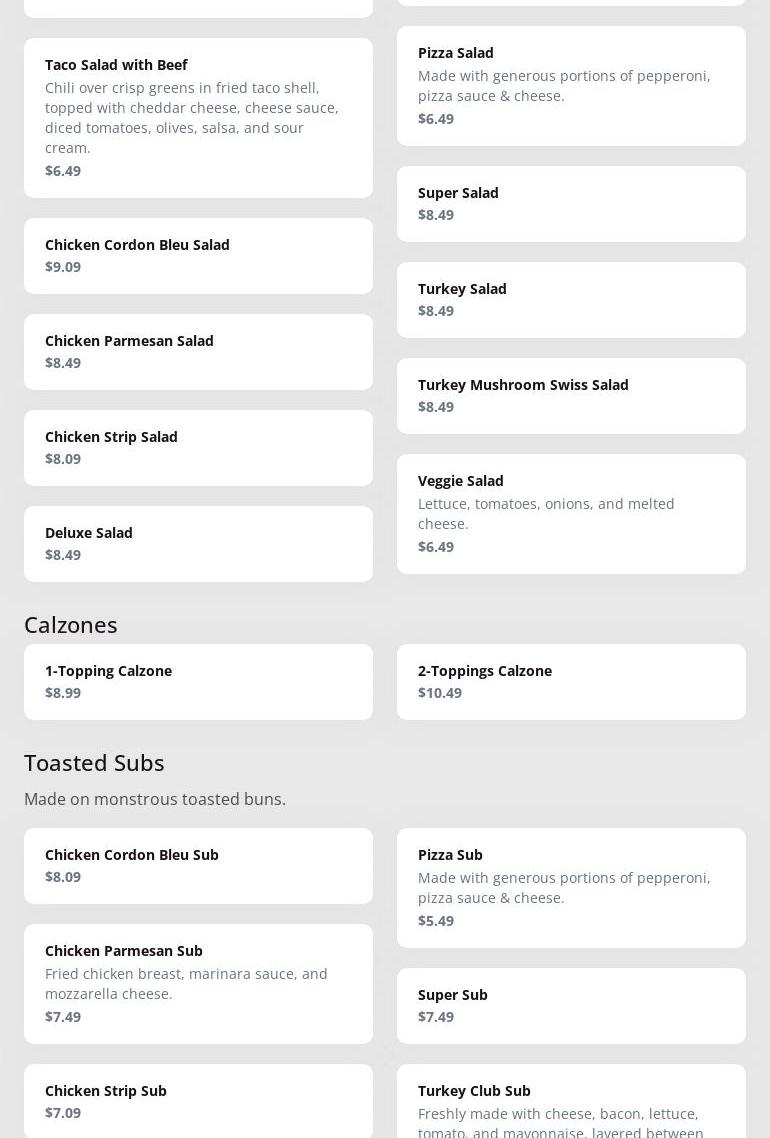This screenshot has height=1138, width=770.
Task: Open the Chicken Cordon Bleu Sub item
Action: click(198, 865)
